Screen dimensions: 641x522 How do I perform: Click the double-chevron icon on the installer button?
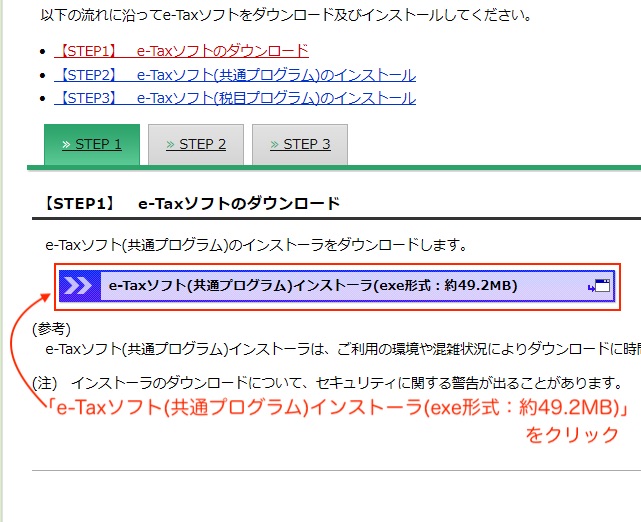(78, 286)
